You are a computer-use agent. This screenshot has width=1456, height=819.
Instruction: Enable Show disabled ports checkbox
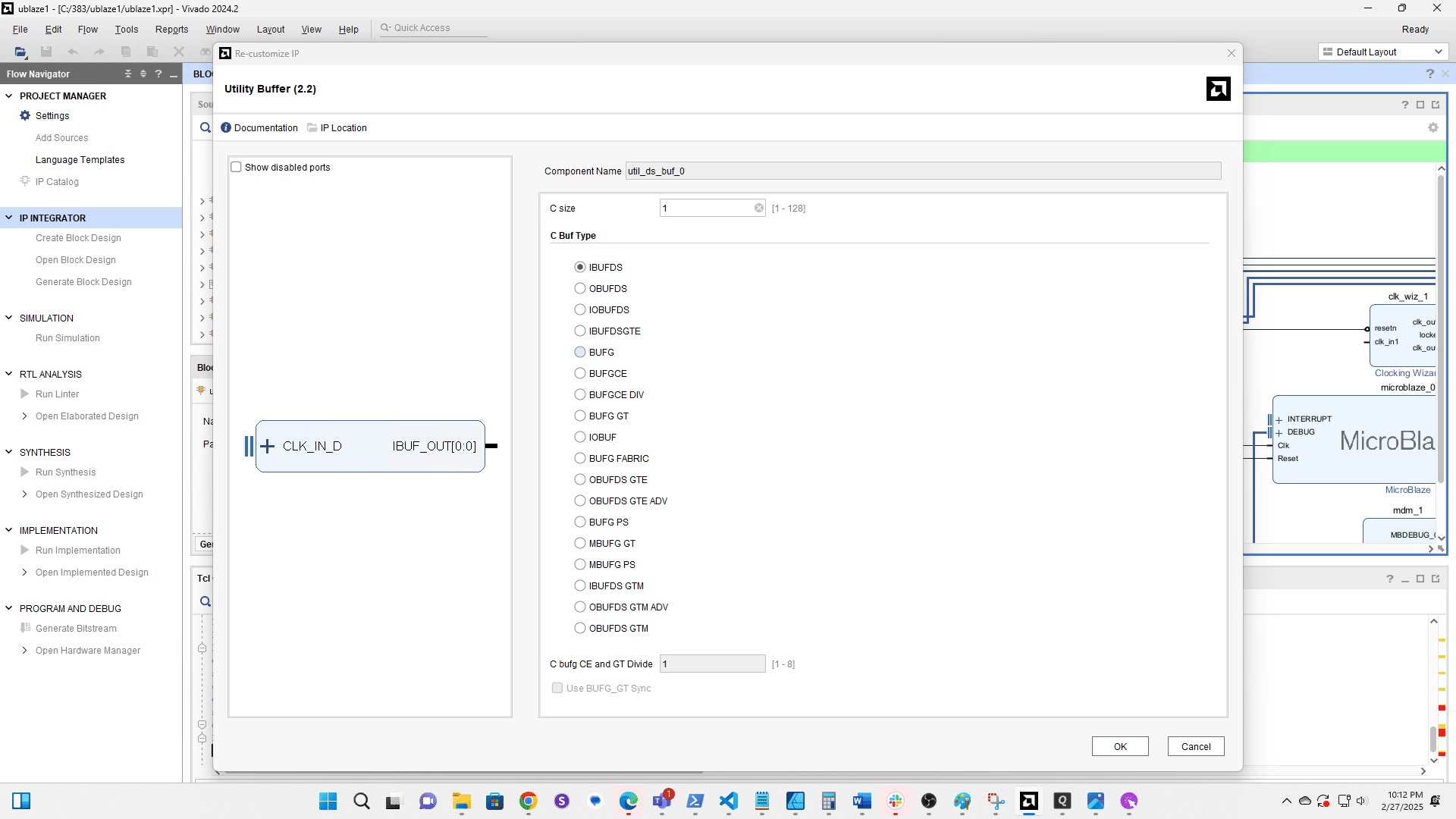pos(236,167)
